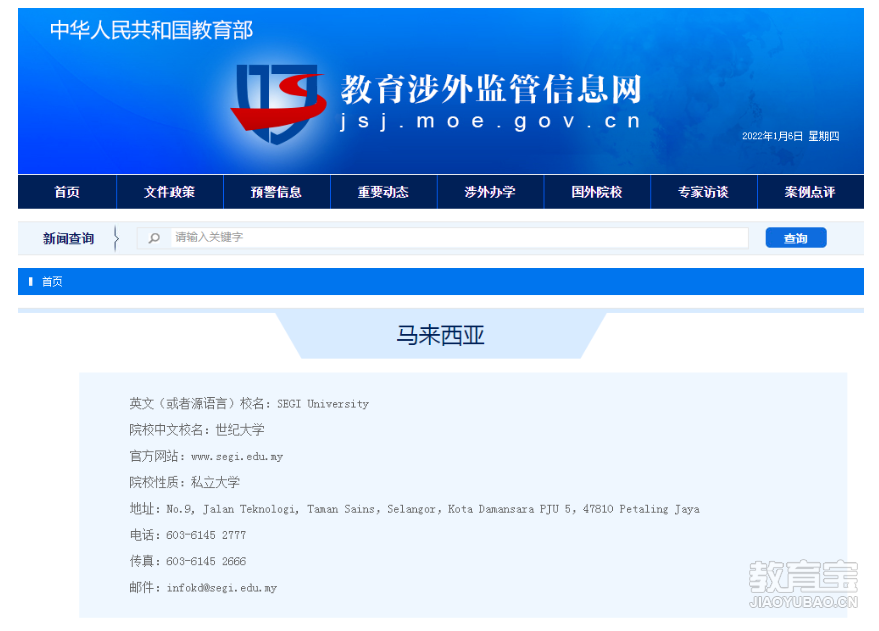
Task: Select 涉外办学 in navigation bar
Action: coord(490,192)
